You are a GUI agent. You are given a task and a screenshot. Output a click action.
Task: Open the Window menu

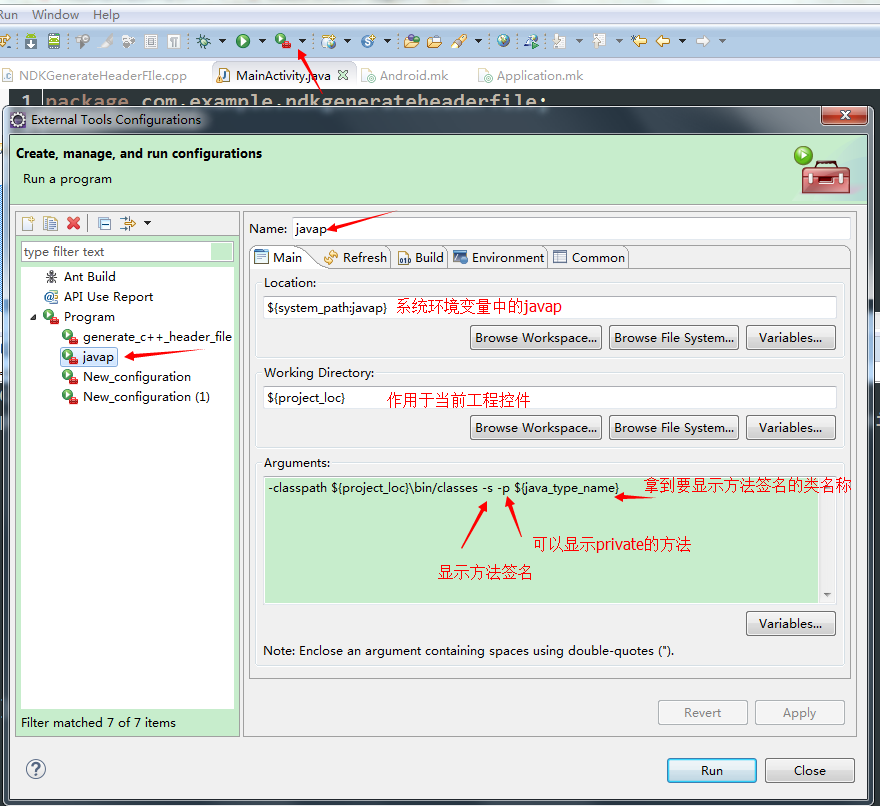[x=55, y=15]
